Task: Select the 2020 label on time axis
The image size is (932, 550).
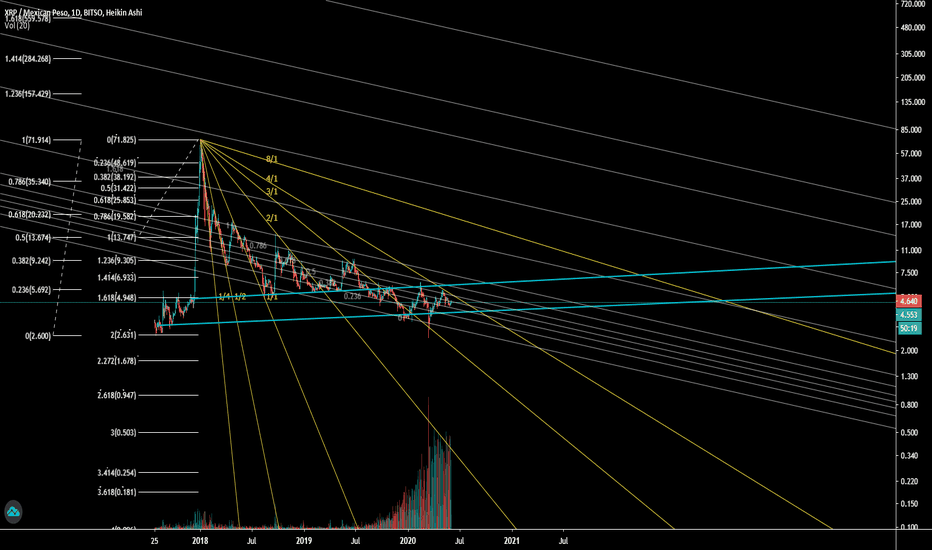Action: pyautogui.click(x=408, y=541)
